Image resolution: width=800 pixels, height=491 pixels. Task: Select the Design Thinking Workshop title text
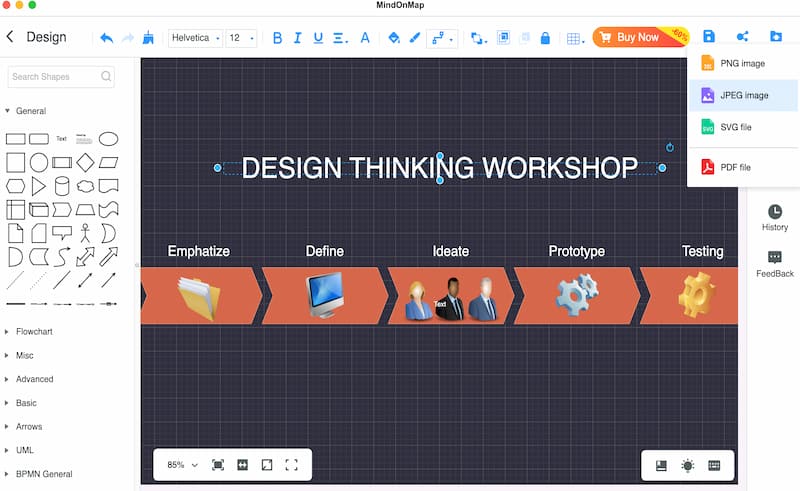(x=439, y=167)
